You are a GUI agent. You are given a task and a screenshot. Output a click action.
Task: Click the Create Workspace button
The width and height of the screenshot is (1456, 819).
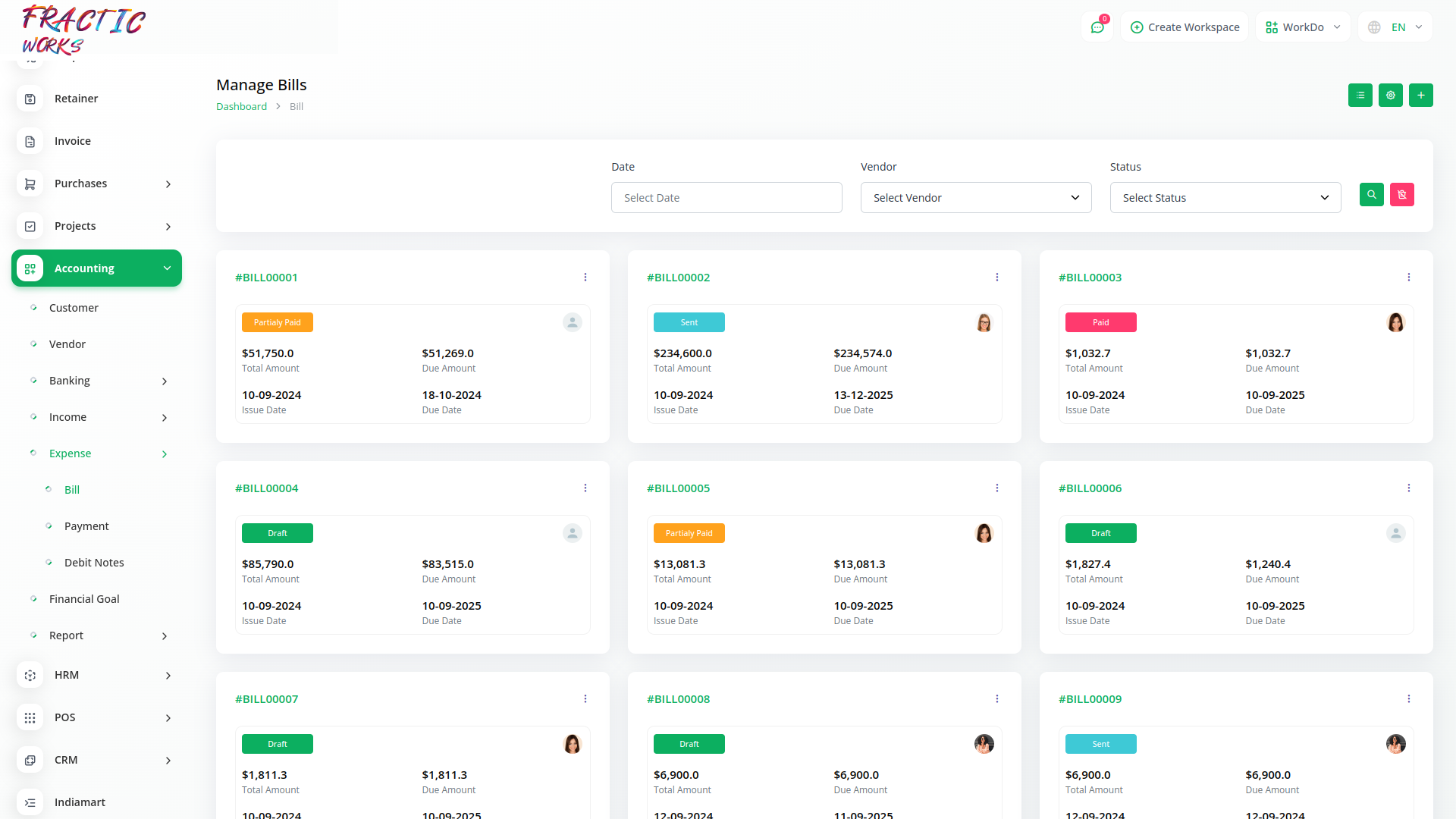coord(1185,27)
